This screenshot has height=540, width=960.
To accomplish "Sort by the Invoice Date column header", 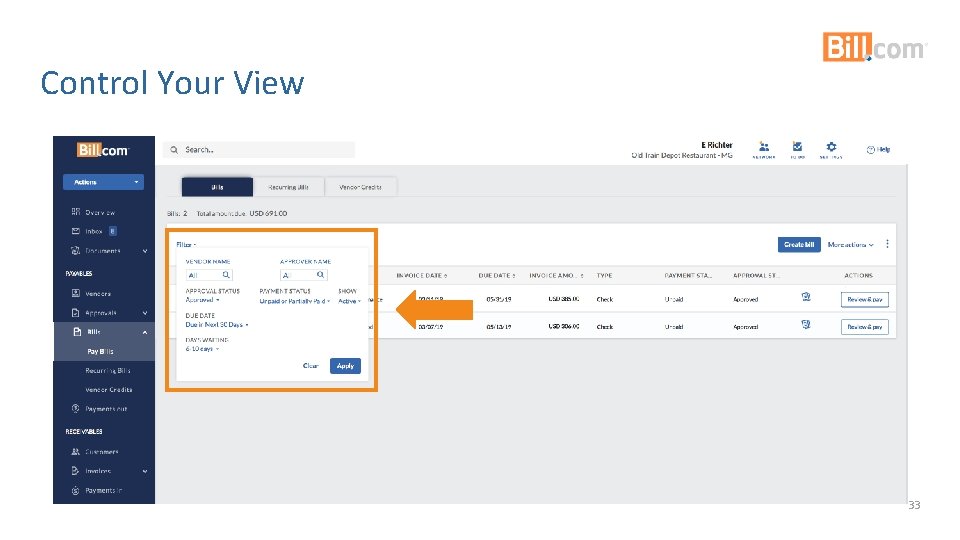I will pyautogui.click(x=421, y=276).
